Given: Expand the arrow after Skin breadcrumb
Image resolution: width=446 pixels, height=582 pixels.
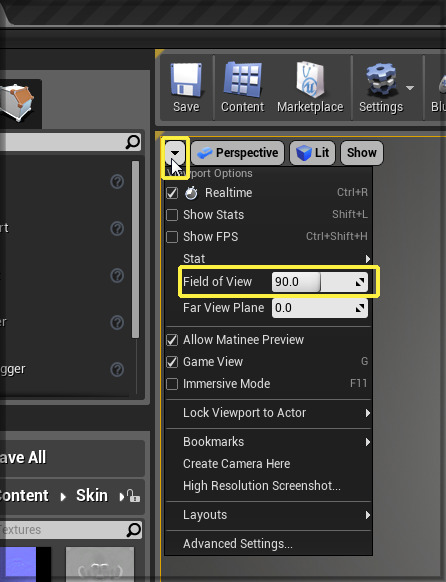Looking at the screenshot, I should pos(121,496).
